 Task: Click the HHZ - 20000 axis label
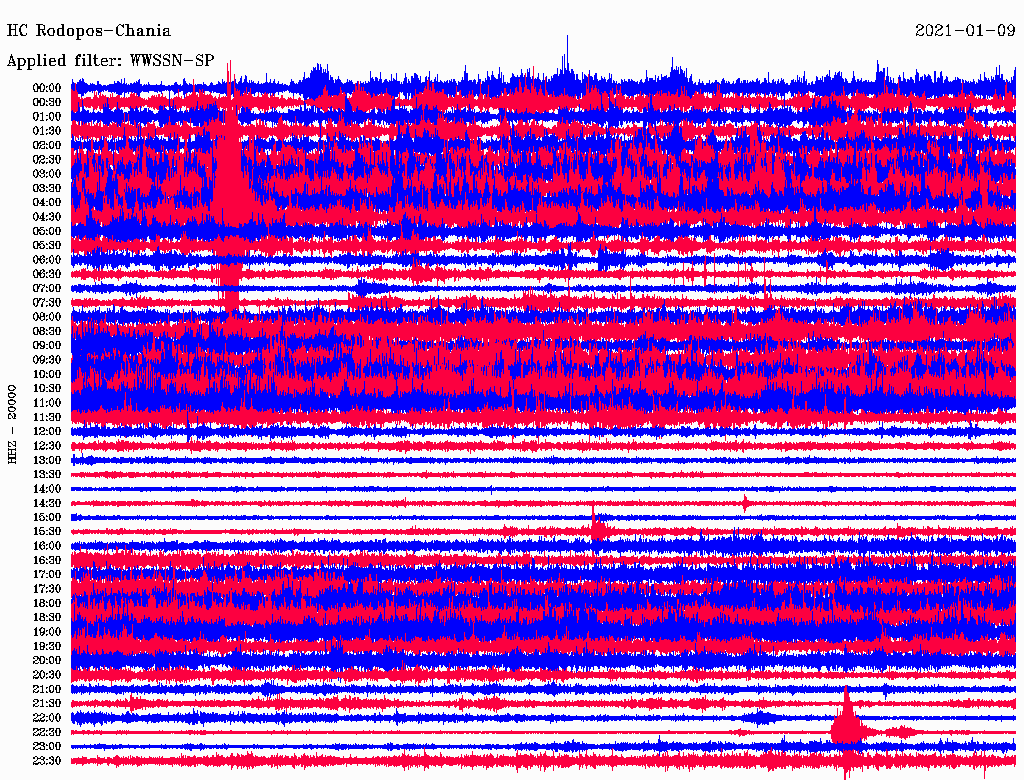click(x=13, y=423)
